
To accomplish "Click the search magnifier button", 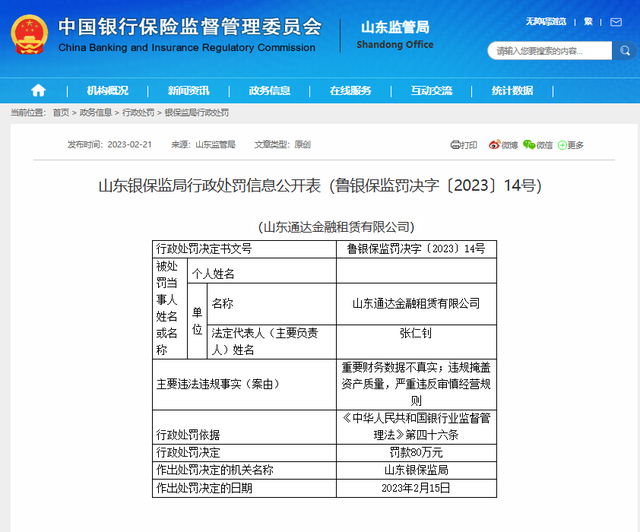I will (624, 51).
